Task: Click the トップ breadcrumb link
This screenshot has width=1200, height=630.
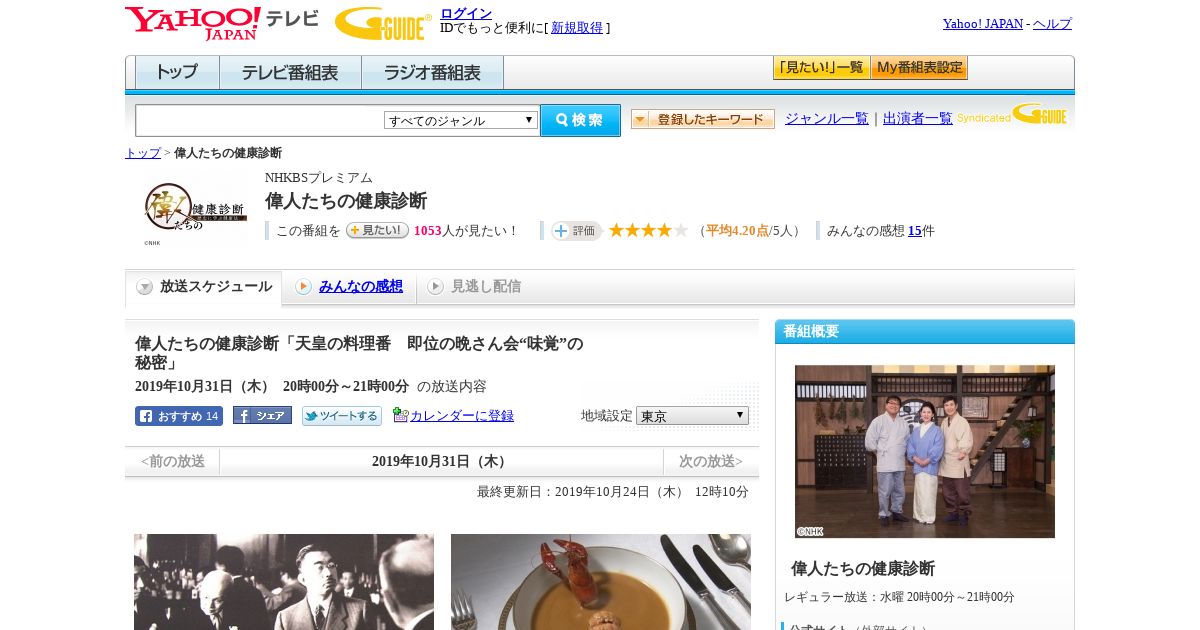Action: pos(142,153)
